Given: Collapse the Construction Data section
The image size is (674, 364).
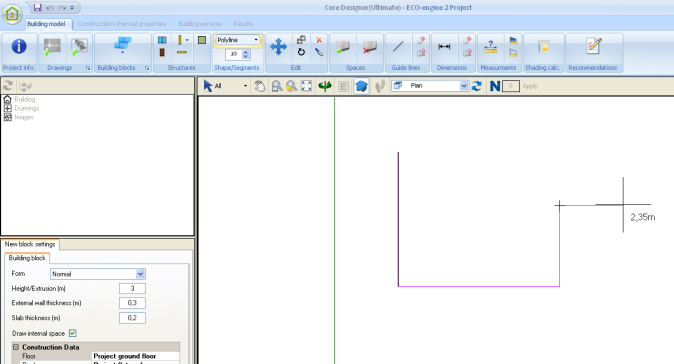Looking at the screenshot, I should coord(16,347).
